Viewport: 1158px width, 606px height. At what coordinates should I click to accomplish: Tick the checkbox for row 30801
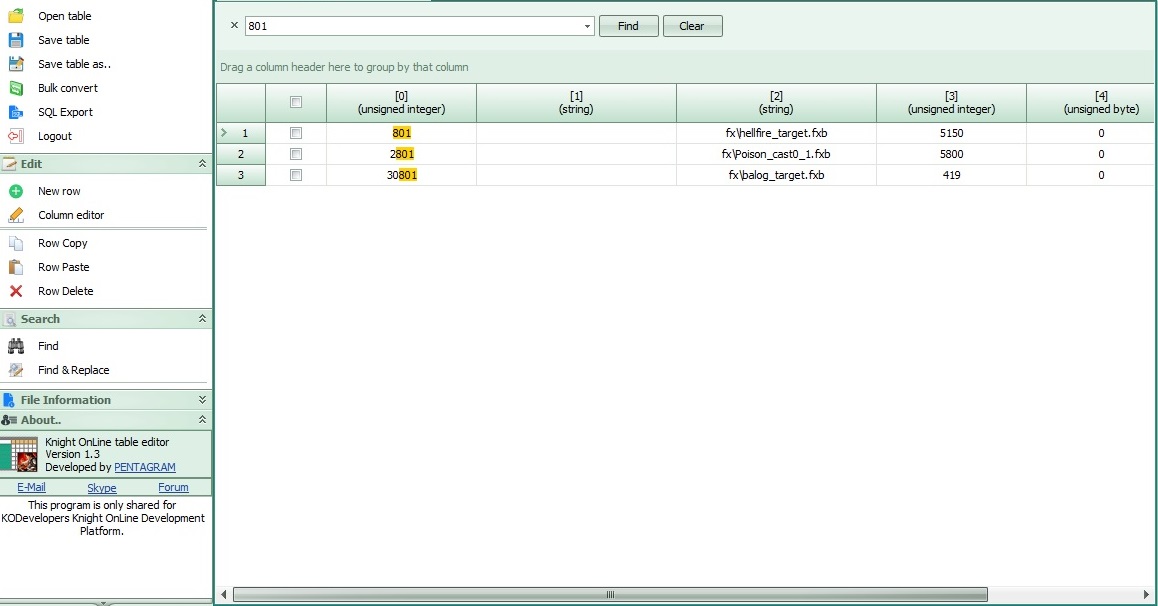tap(296, 175)
